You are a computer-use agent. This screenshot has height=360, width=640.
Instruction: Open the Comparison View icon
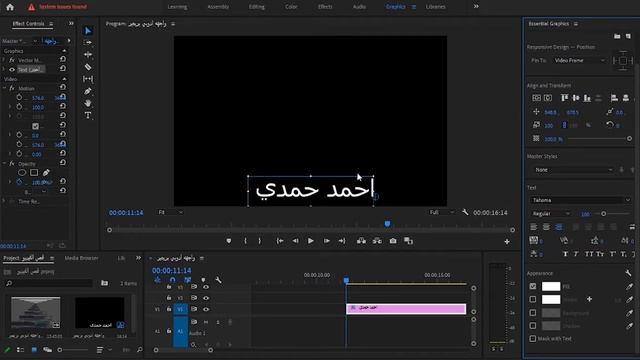click(409, 241)
